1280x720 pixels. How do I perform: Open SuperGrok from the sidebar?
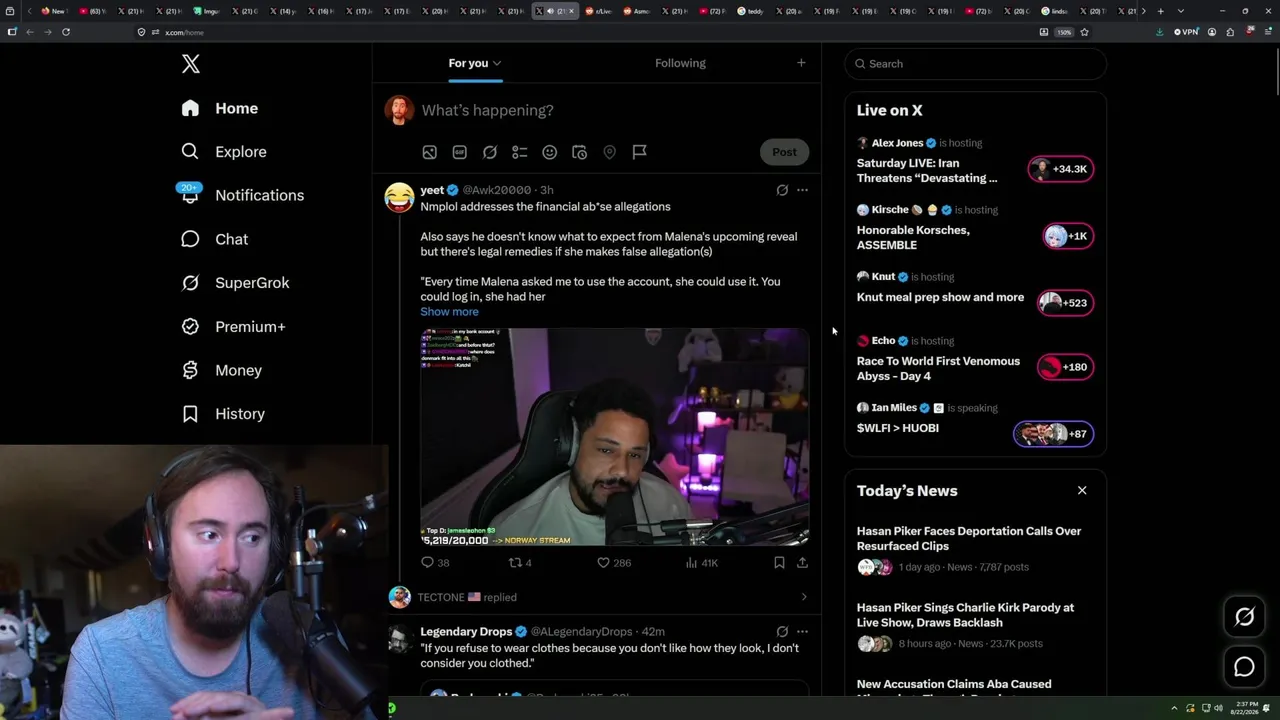(234, 283)
